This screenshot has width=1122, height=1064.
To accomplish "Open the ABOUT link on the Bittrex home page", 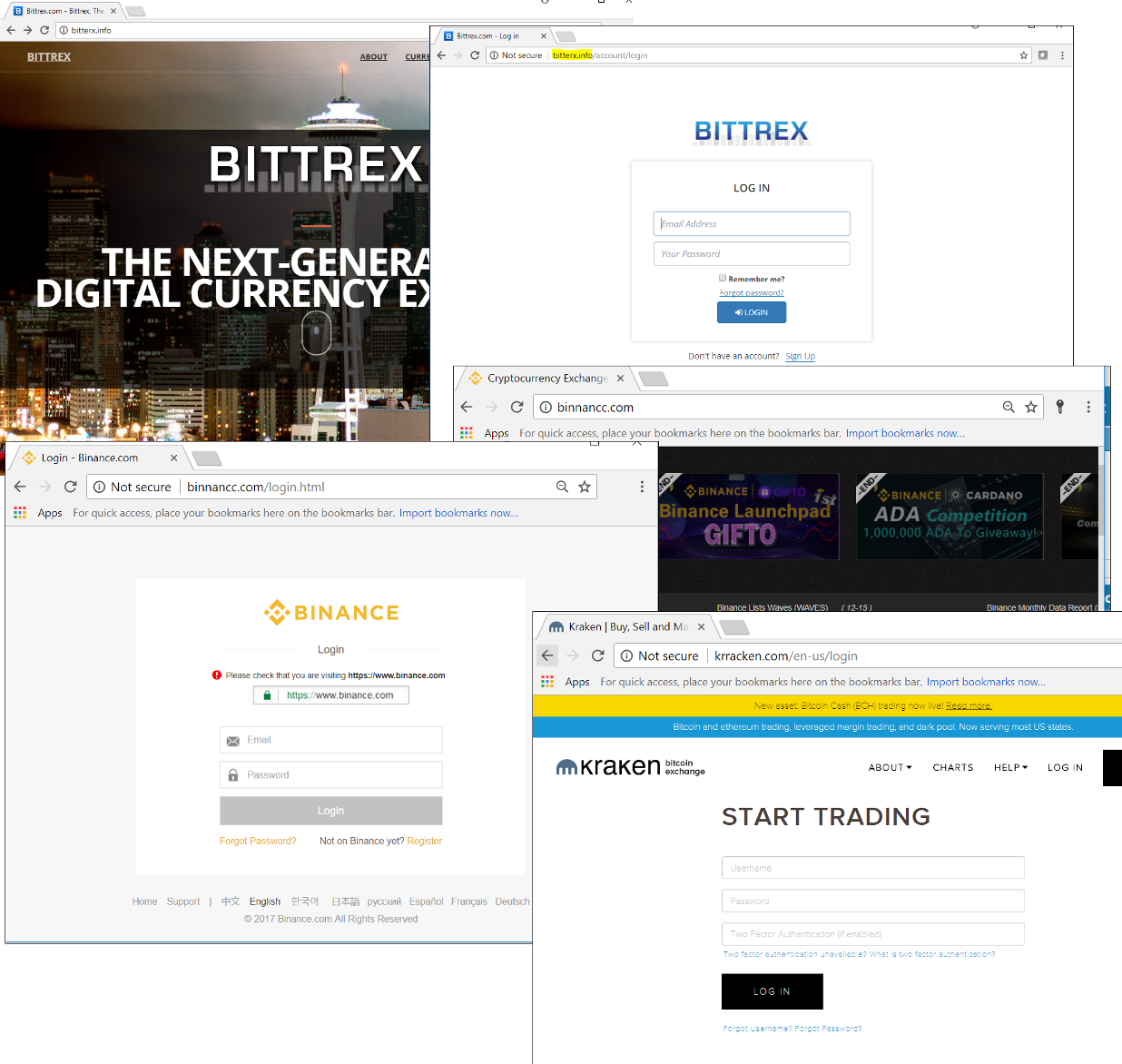I will (x=374, y=57).
